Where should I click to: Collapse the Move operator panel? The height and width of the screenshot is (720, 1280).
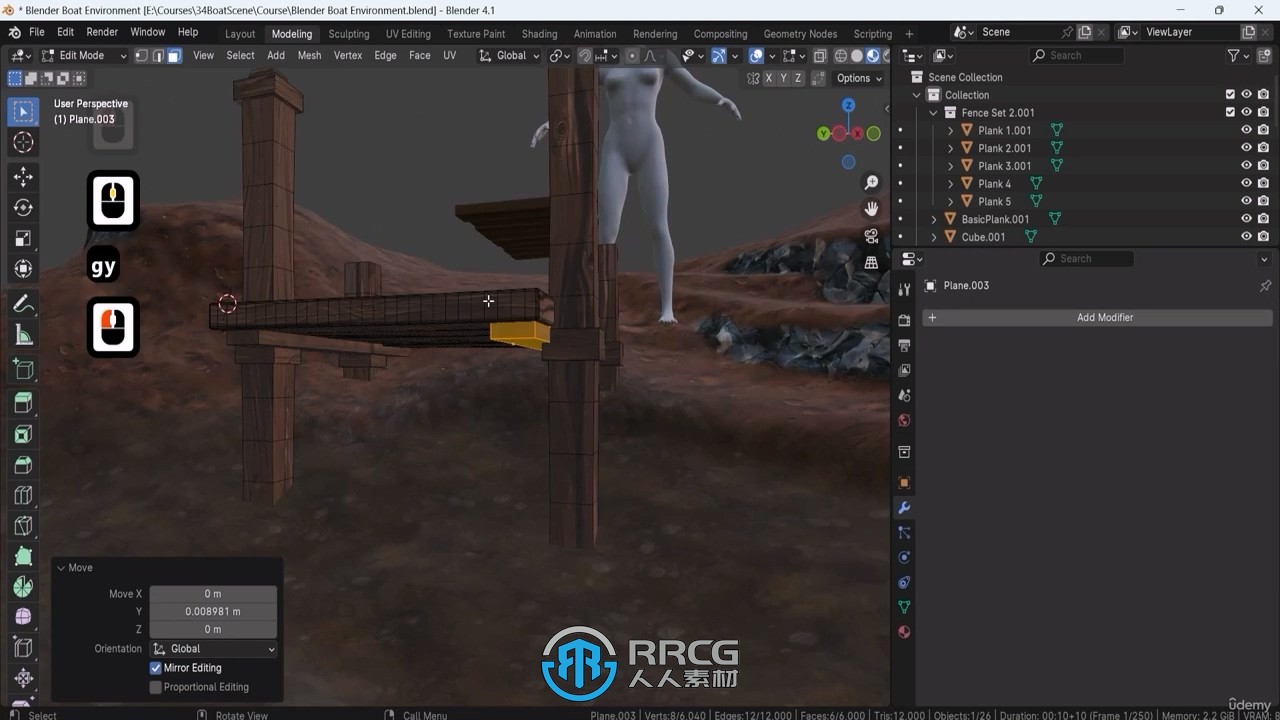(61, 568)
